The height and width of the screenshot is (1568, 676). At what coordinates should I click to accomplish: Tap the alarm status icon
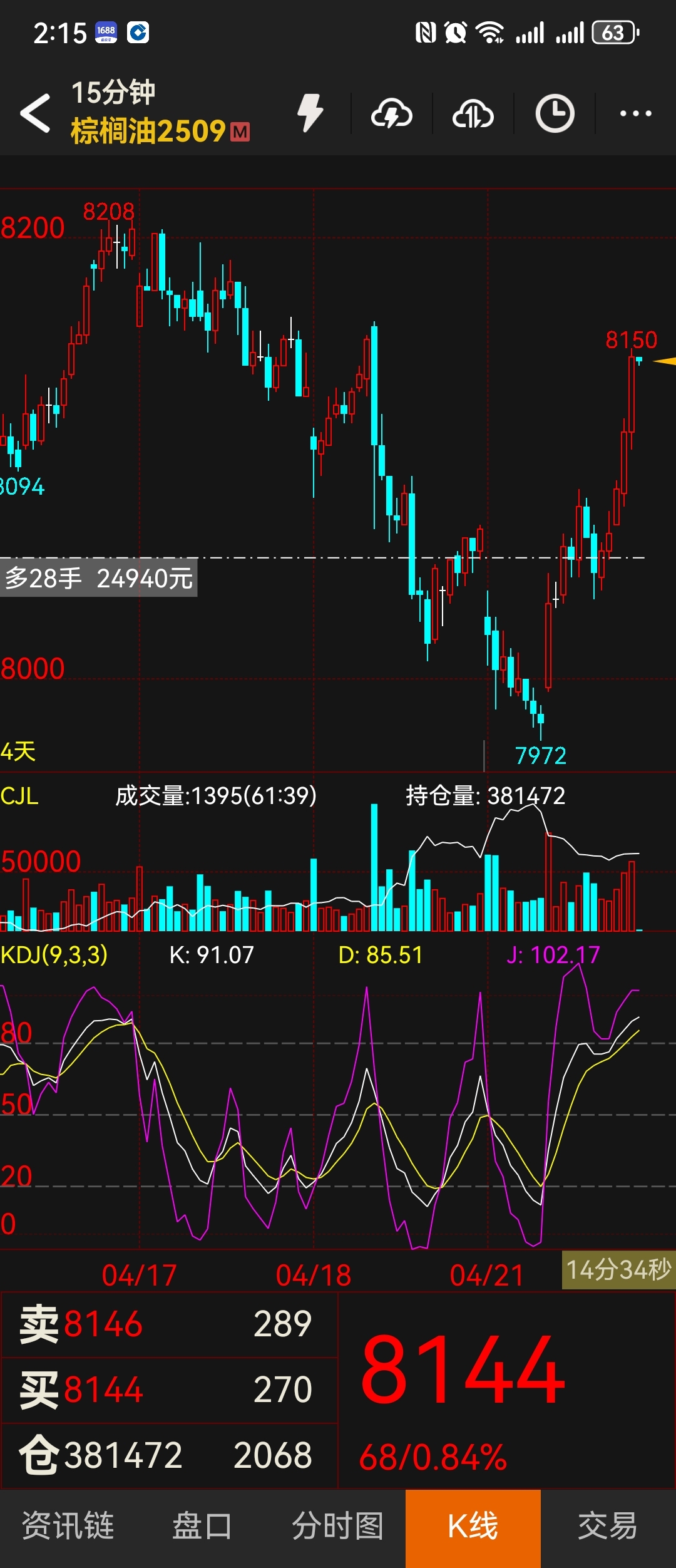(456, 33)
